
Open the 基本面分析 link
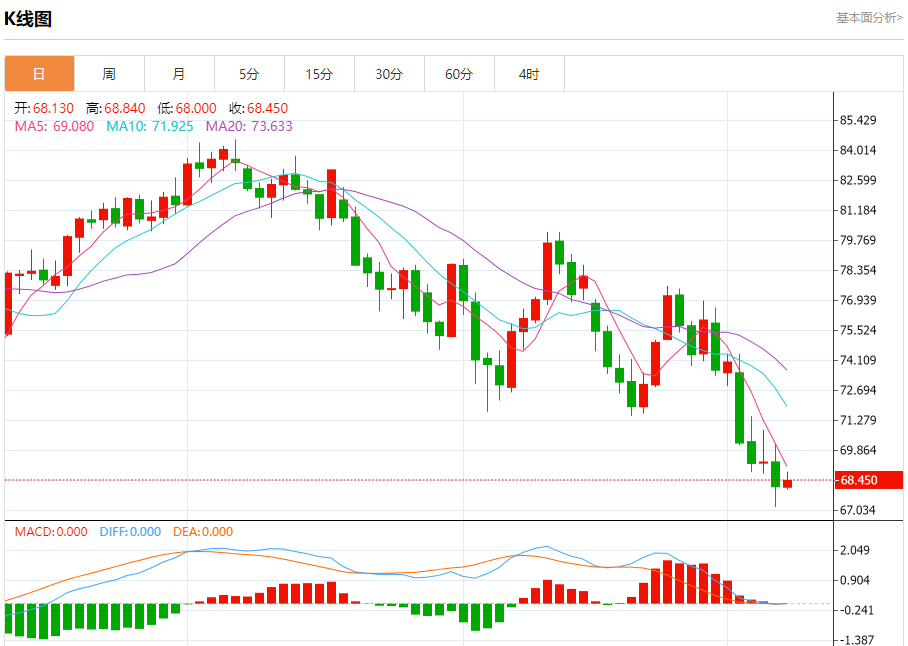[x=869, y=18]
